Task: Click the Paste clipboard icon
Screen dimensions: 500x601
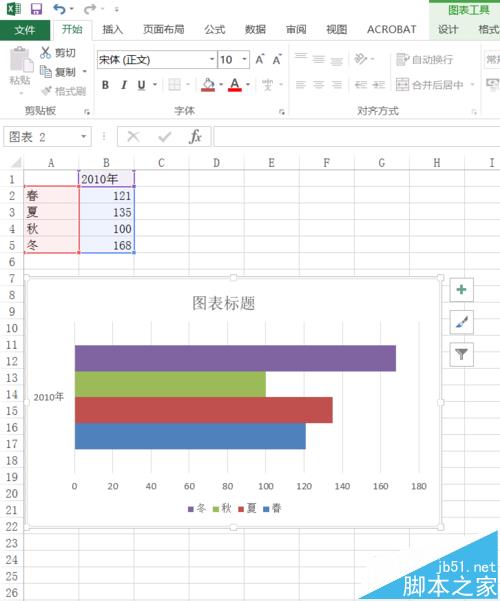Action: point(20,59)
